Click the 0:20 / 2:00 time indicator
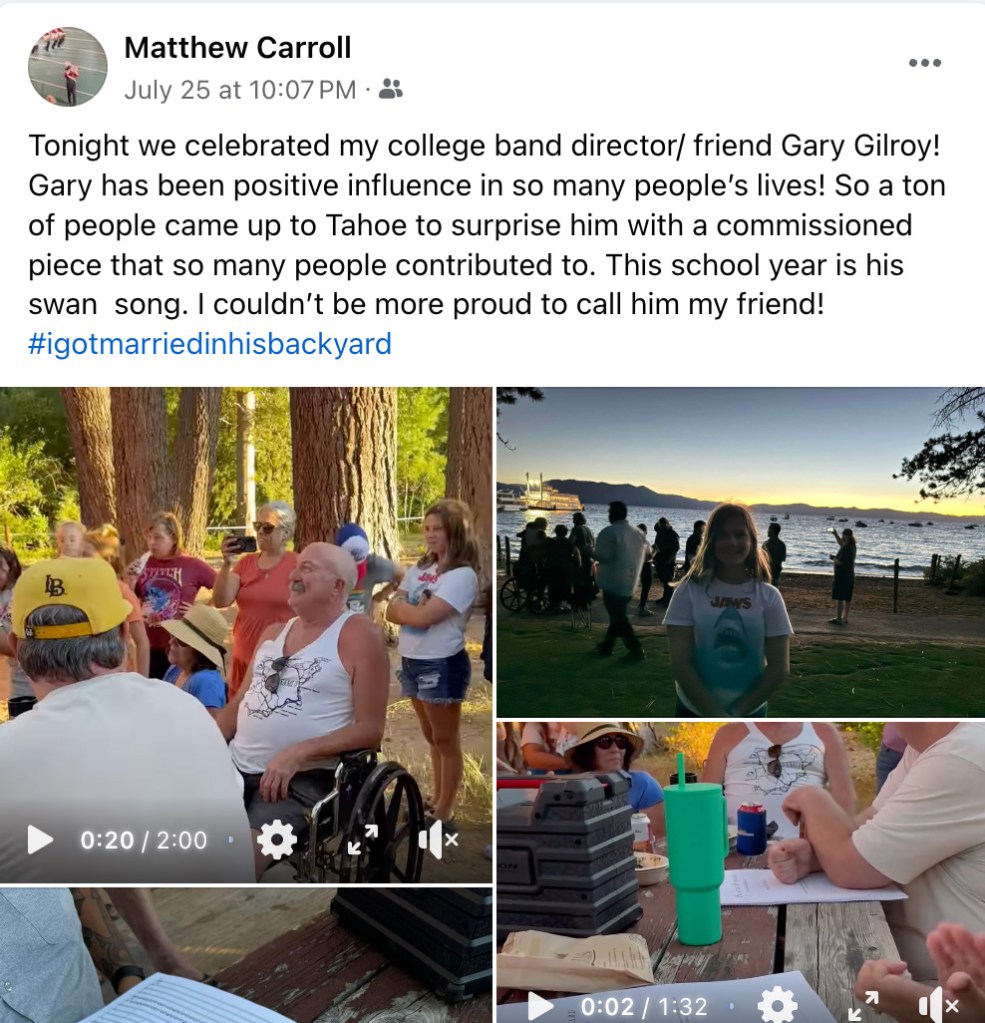The height and width of the screenshot is (1023, 985). click(144, 840)
